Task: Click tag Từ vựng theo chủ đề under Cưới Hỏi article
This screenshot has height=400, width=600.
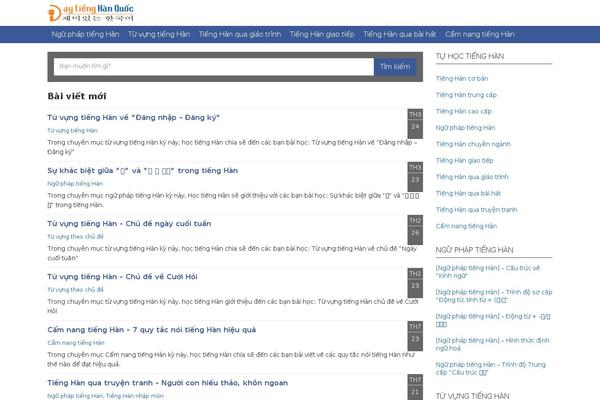Action: [75, 290]
